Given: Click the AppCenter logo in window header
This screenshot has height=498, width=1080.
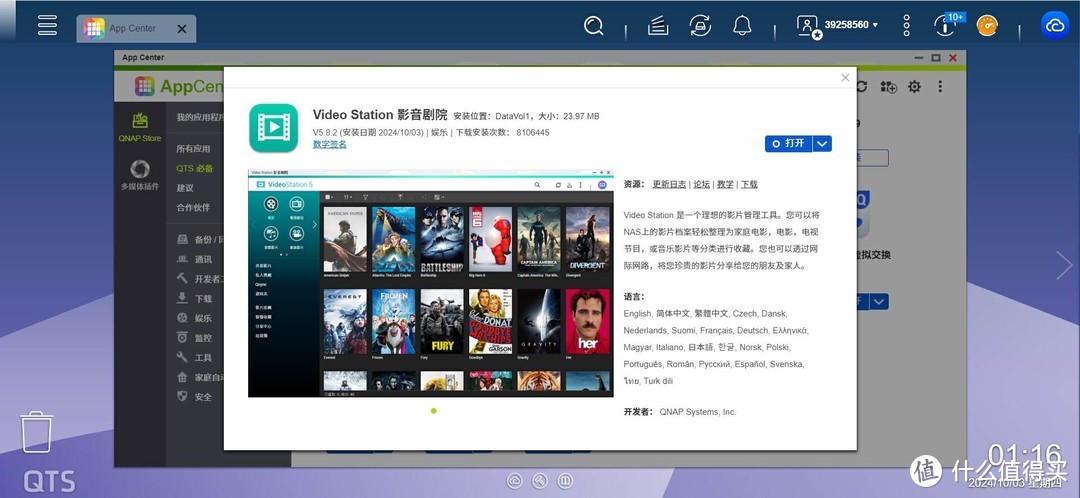Looking at the screenshot, I should [x=178, y=86].
